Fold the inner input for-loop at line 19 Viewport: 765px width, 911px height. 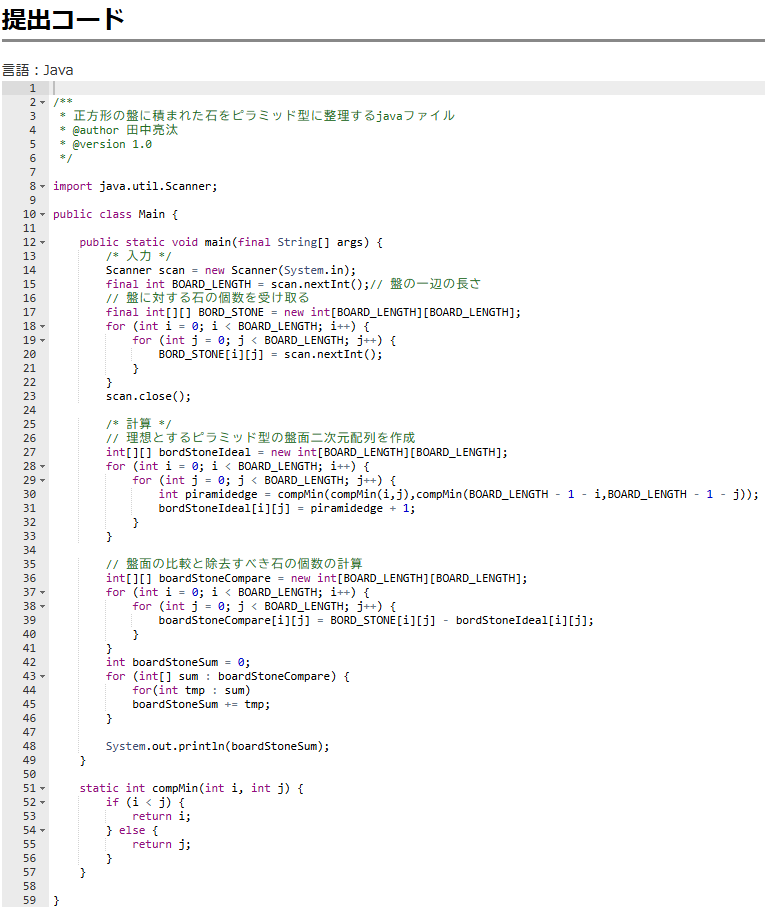click(43, 340)
